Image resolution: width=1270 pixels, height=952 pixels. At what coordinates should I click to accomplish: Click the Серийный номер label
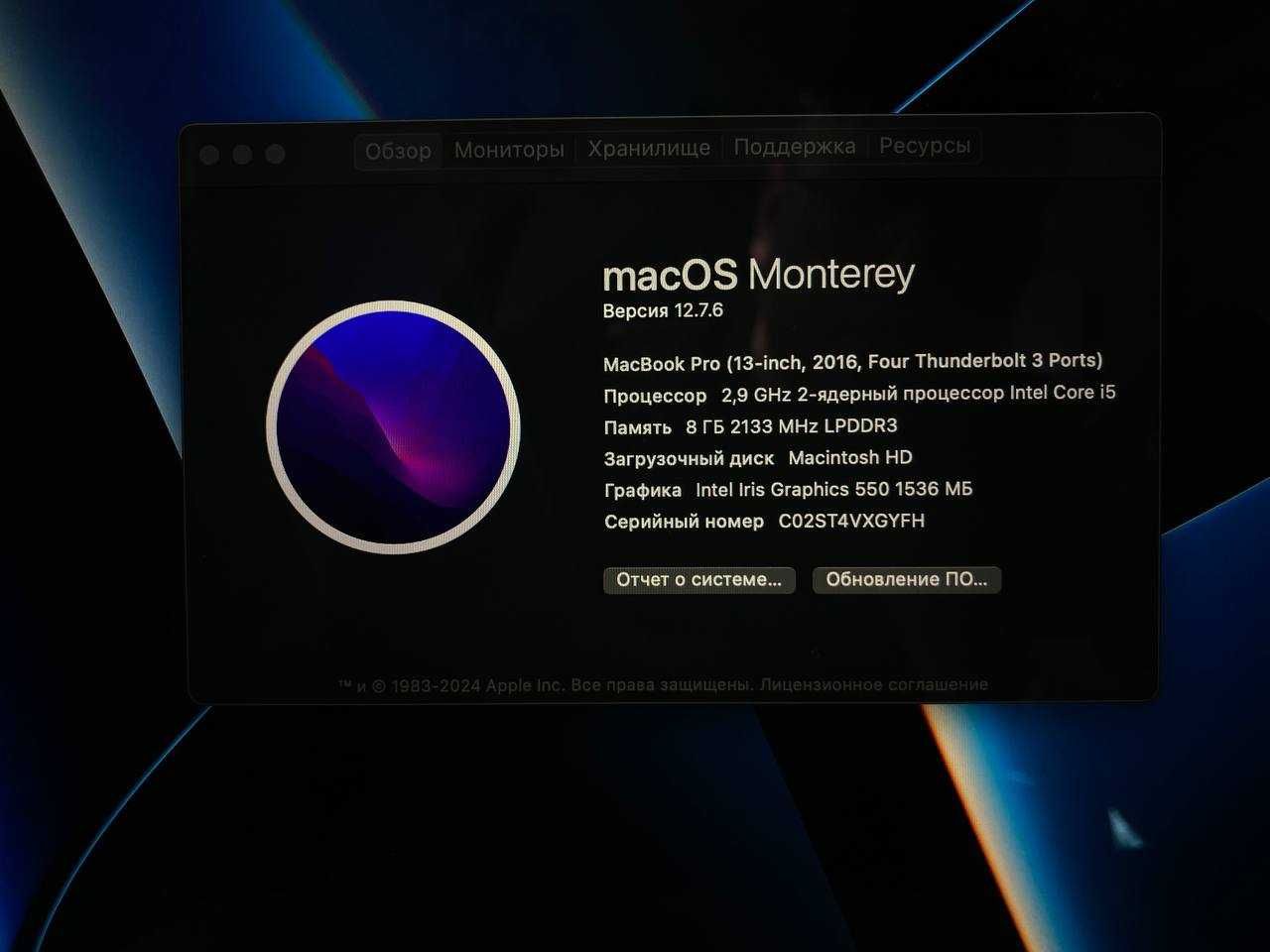tap(684, 522)
